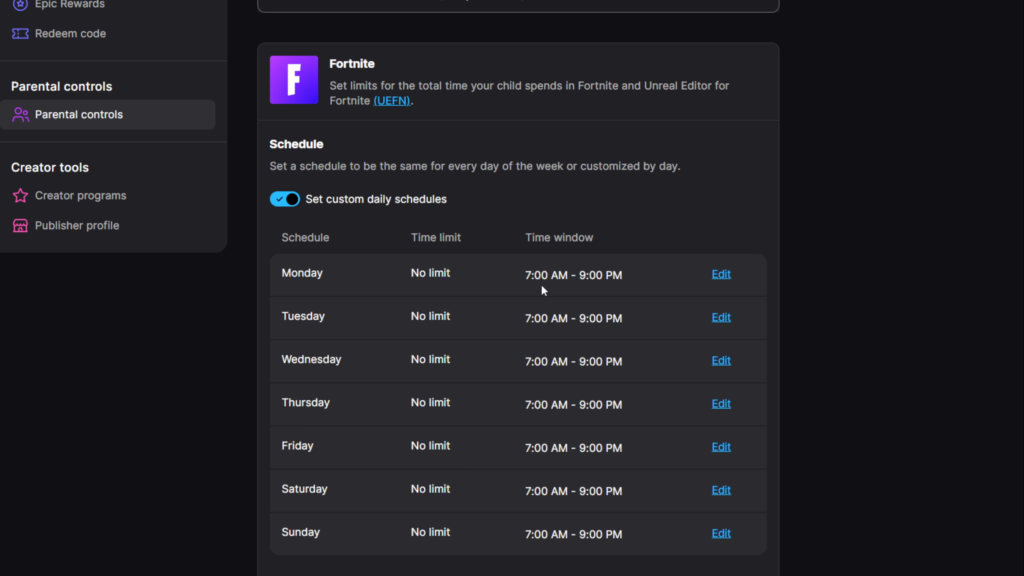Click the Schedule column header

click(305, 238)
